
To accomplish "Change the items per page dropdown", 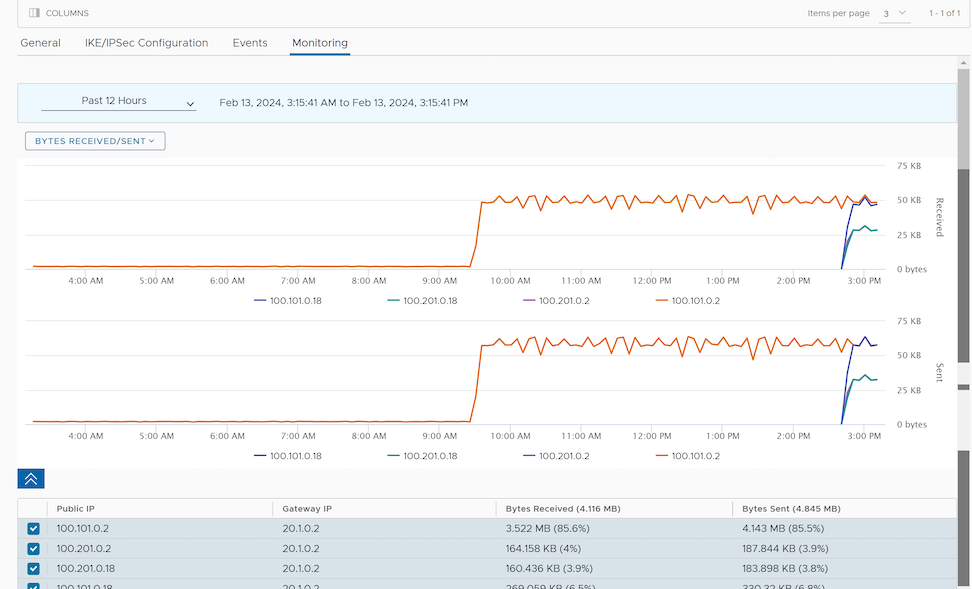I will (894, 13).
